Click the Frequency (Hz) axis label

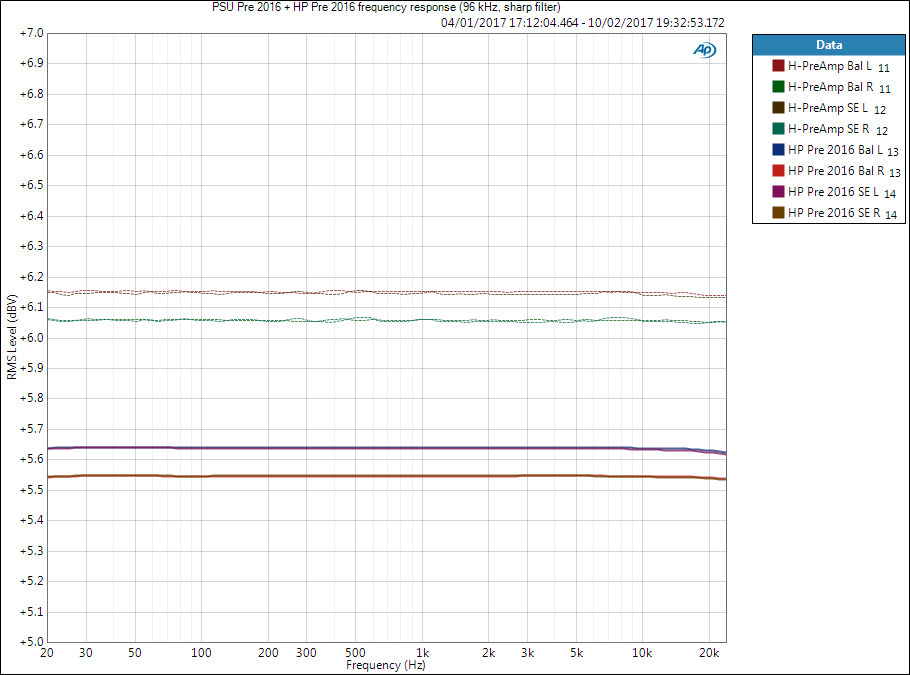(x=386, y=665)
